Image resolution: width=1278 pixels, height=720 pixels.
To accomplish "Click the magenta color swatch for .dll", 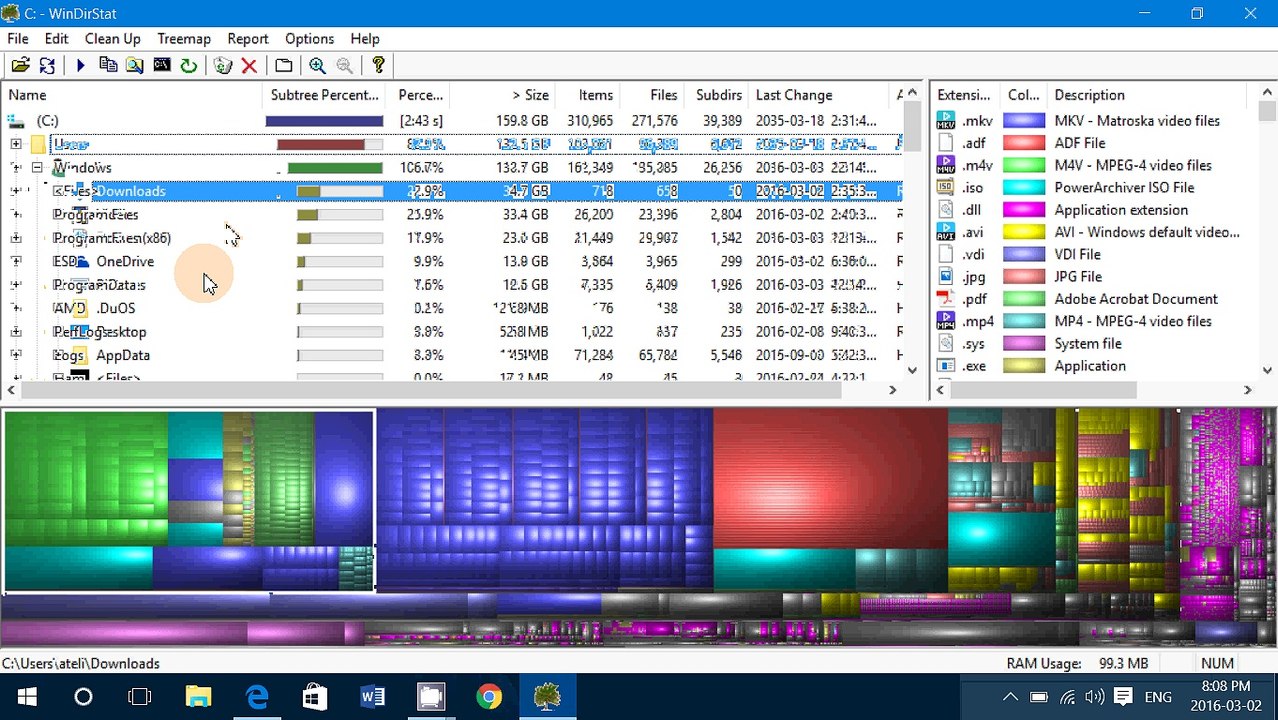I will (1023, 210).
